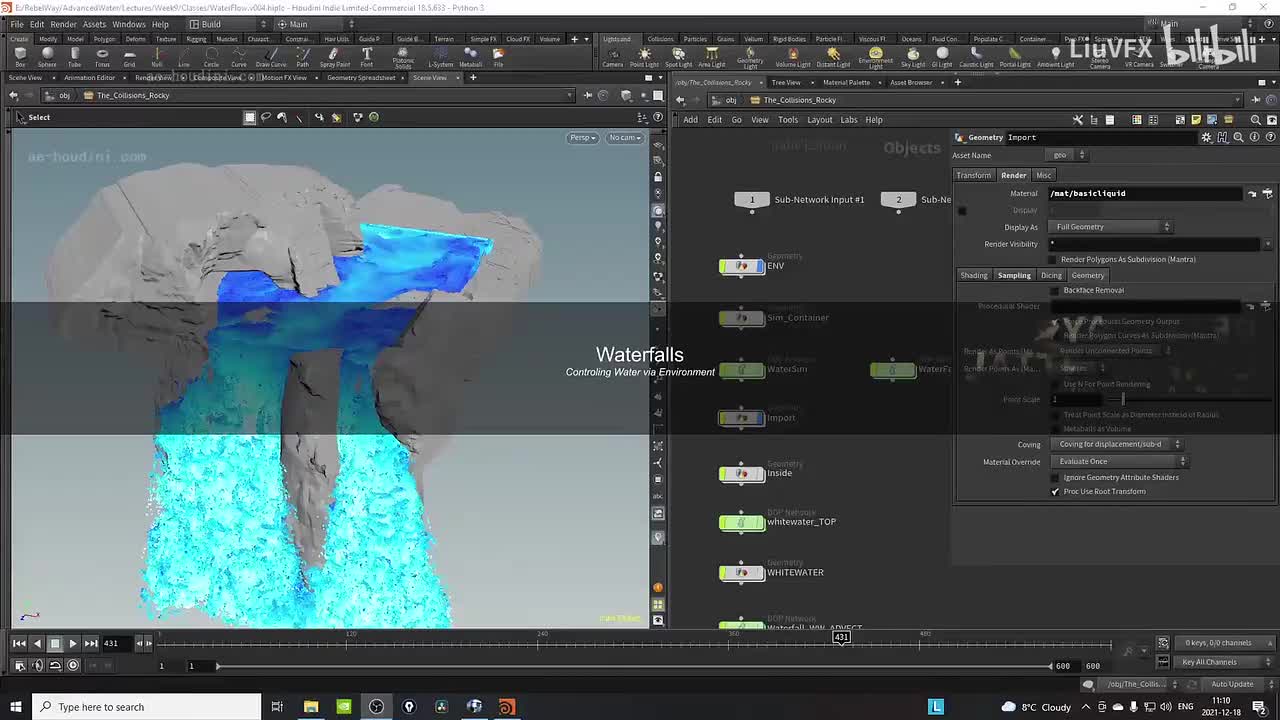Enable Render Polygons As Subdivision checkbox
The image size is (1280, 720).
click(x=1053, y=260)
